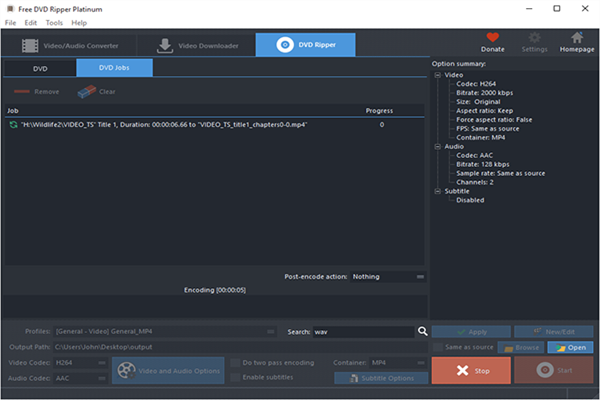Open Video and Audio Options

click(x=166, y=370)
